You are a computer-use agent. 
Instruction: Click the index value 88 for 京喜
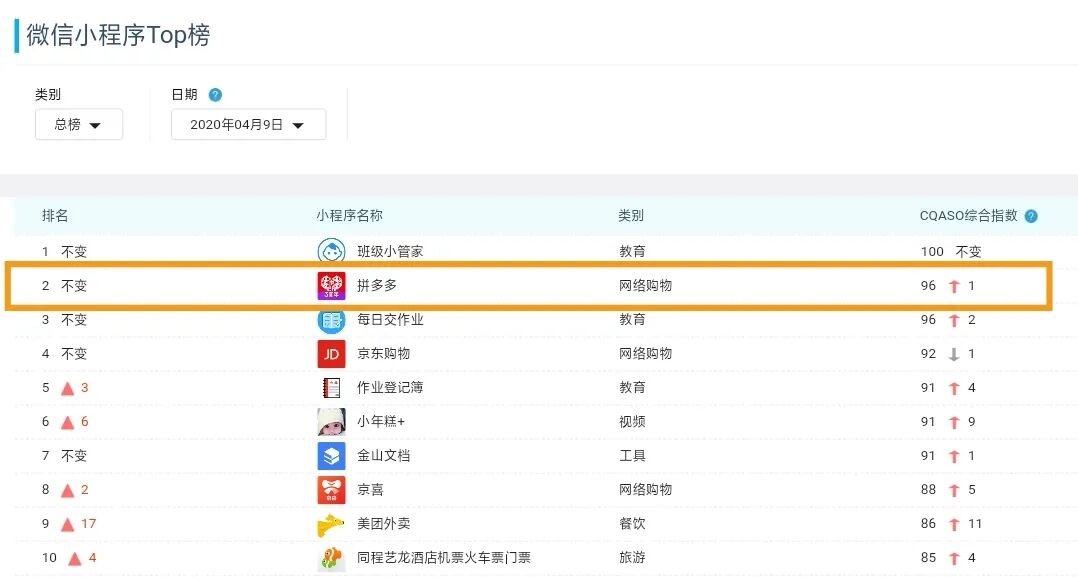point(929,490)
